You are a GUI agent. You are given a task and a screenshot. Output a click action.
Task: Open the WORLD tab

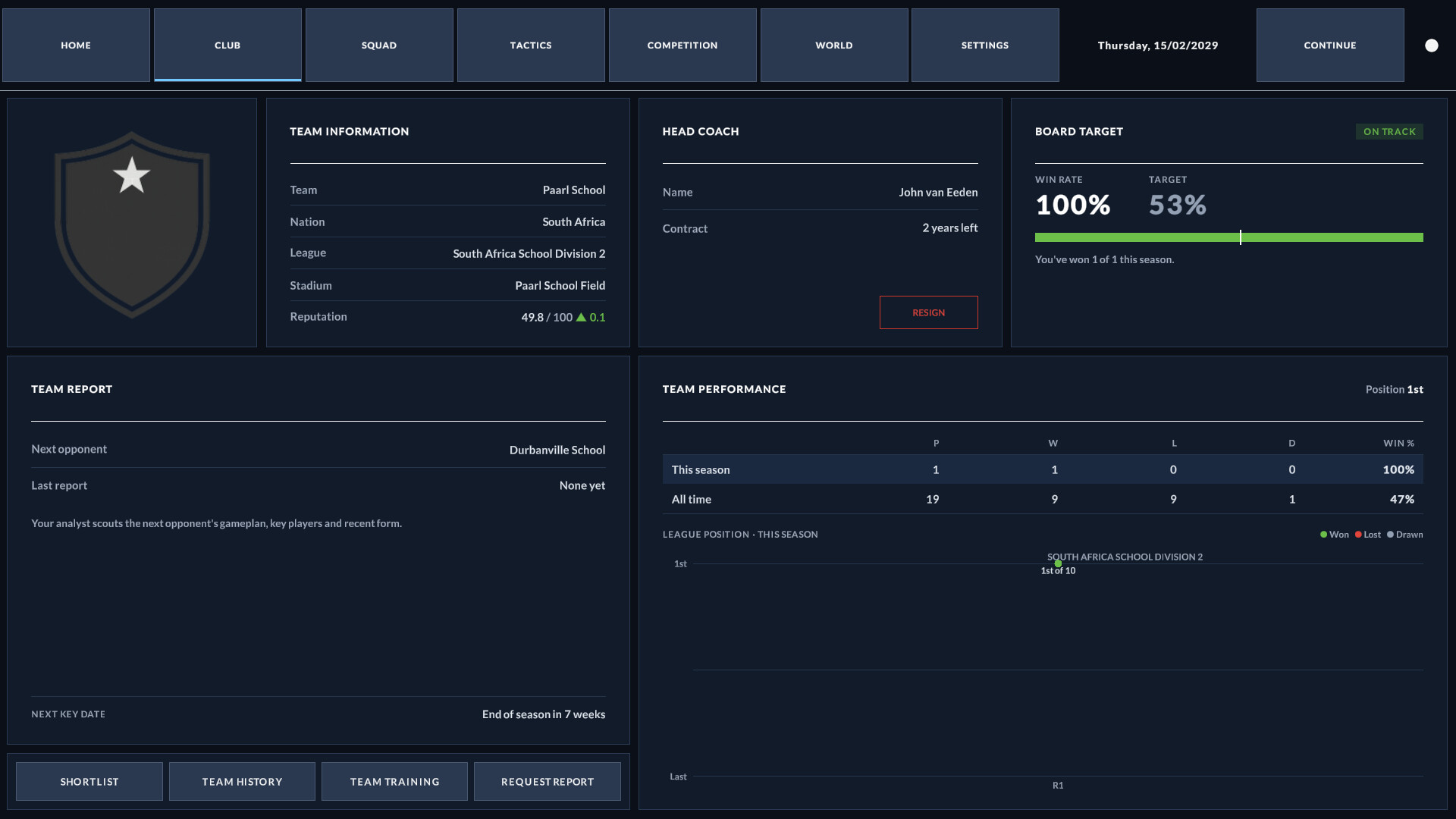[834, 45]
